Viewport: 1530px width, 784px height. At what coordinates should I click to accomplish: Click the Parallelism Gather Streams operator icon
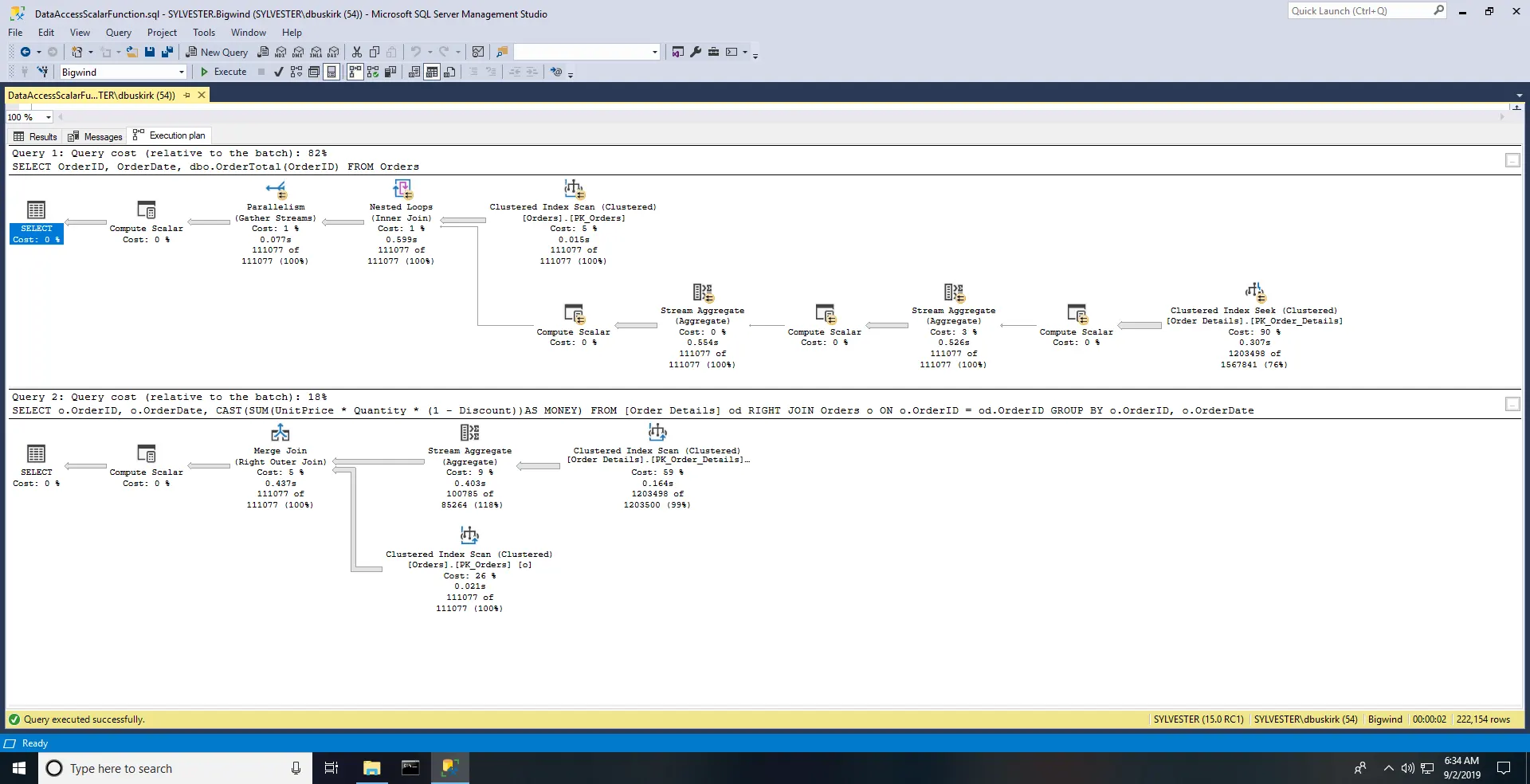276,190
